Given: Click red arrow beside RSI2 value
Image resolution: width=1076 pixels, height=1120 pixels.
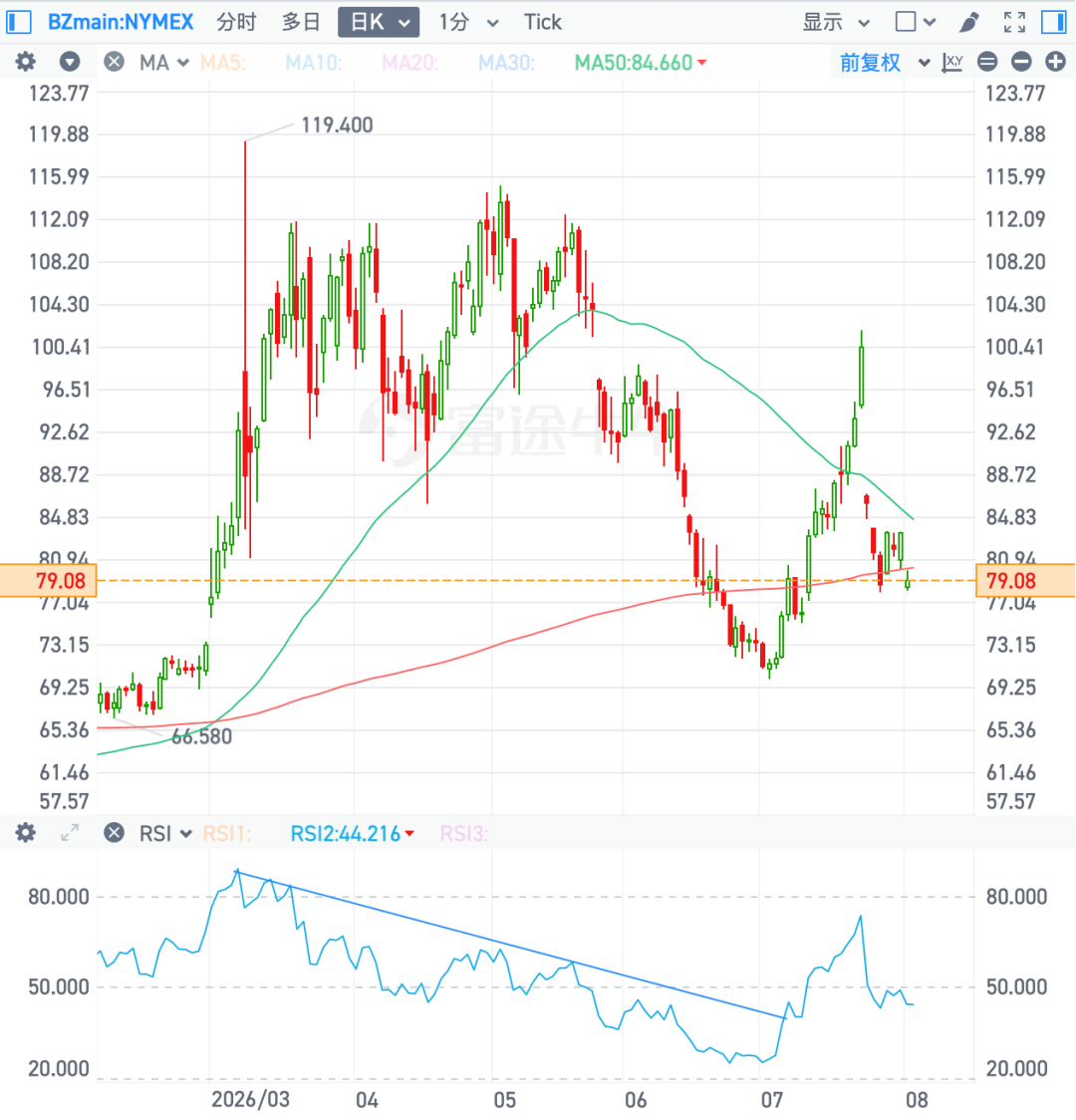Looking at the screenshot, I should pyautogui.click(x=409, y=834).
